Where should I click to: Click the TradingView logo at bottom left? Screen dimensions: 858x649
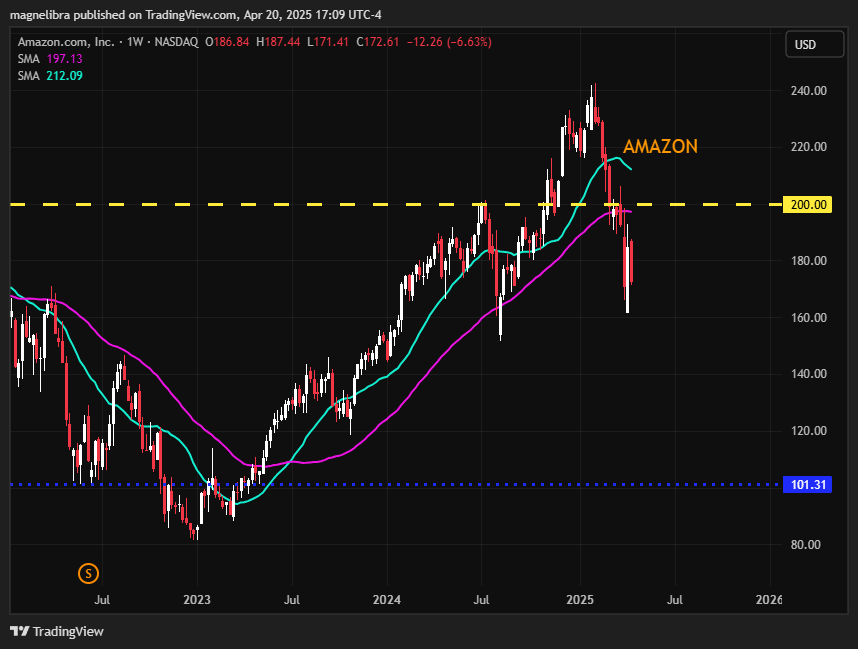coord(57,631)
